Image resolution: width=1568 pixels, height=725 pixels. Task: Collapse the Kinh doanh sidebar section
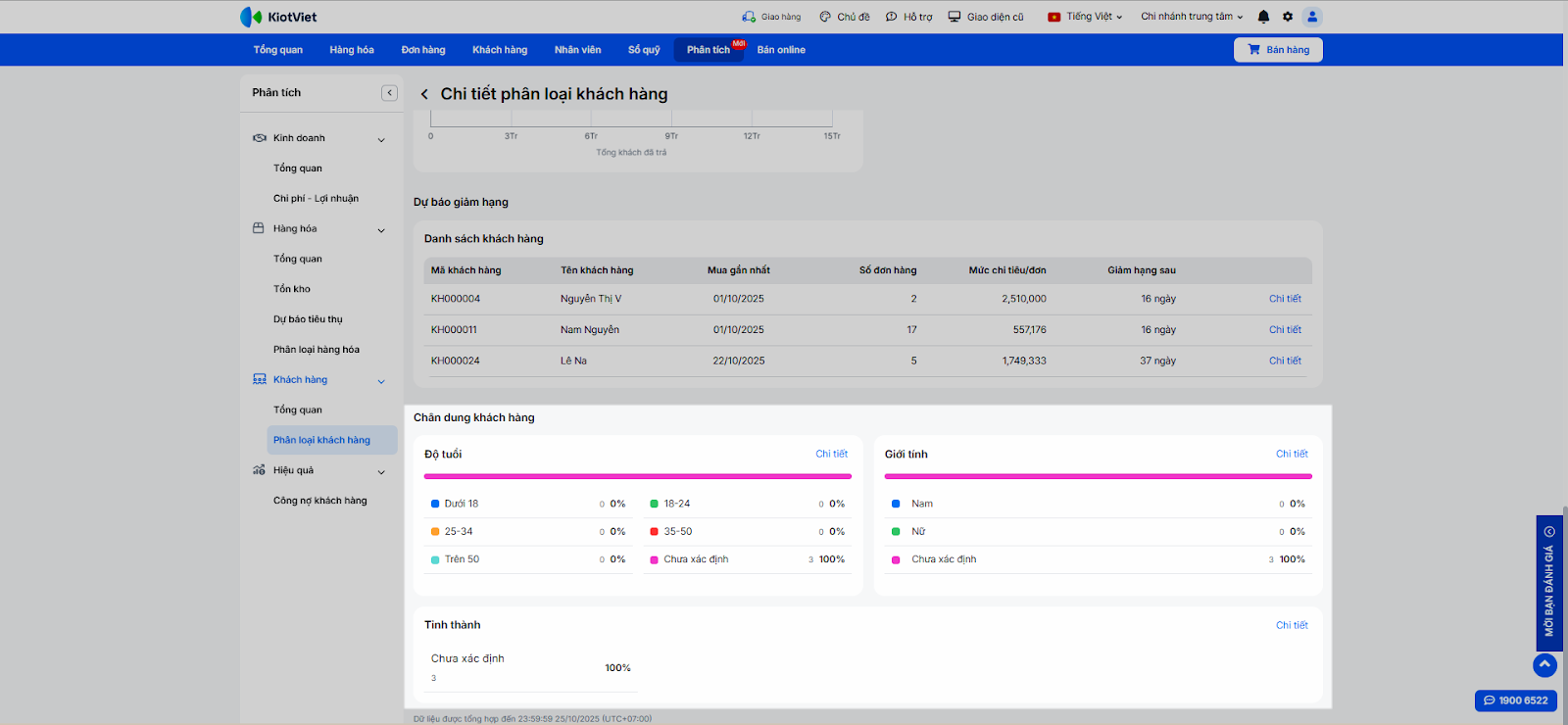point(381,139)
